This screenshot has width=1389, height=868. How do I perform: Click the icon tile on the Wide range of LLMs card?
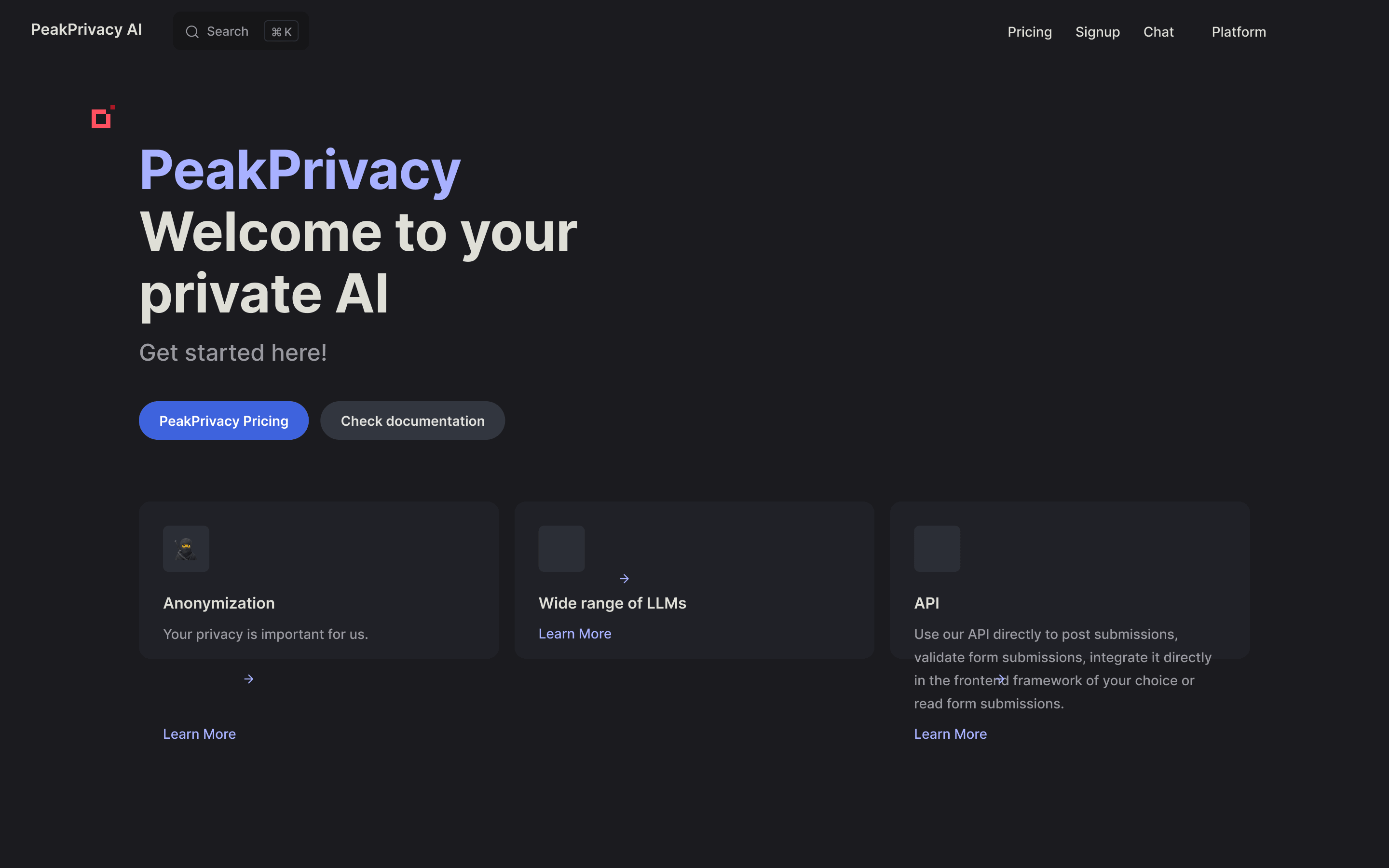pyautogui.click(x=561, y=549)
